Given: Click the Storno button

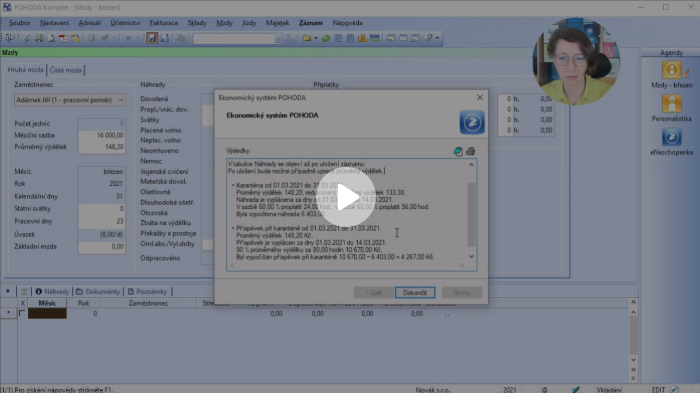Looking at the screenshot, I should pos(462,293).
